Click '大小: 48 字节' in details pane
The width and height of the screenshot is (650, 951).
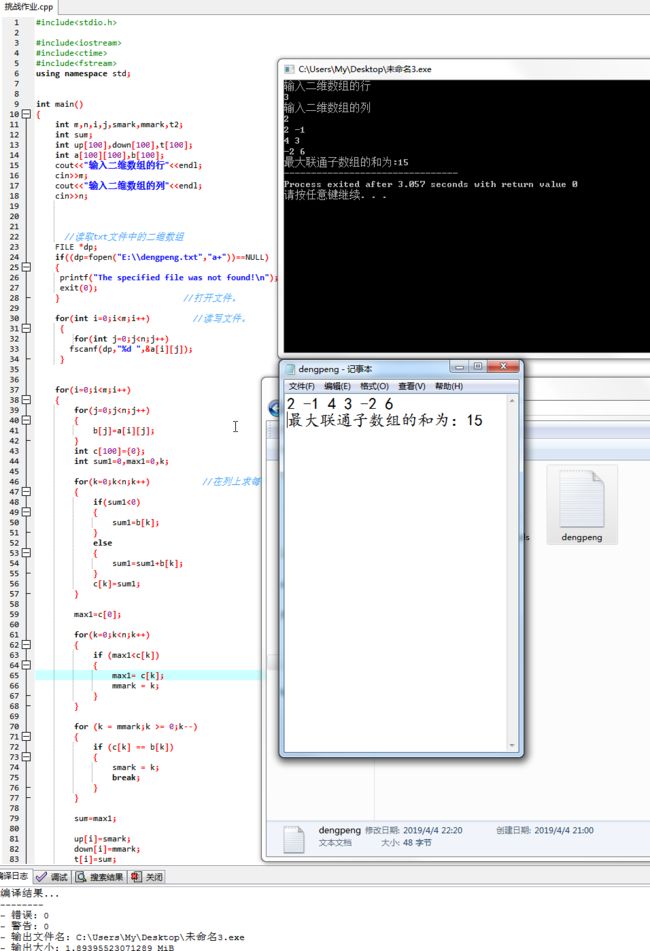[x=406, y=842]
